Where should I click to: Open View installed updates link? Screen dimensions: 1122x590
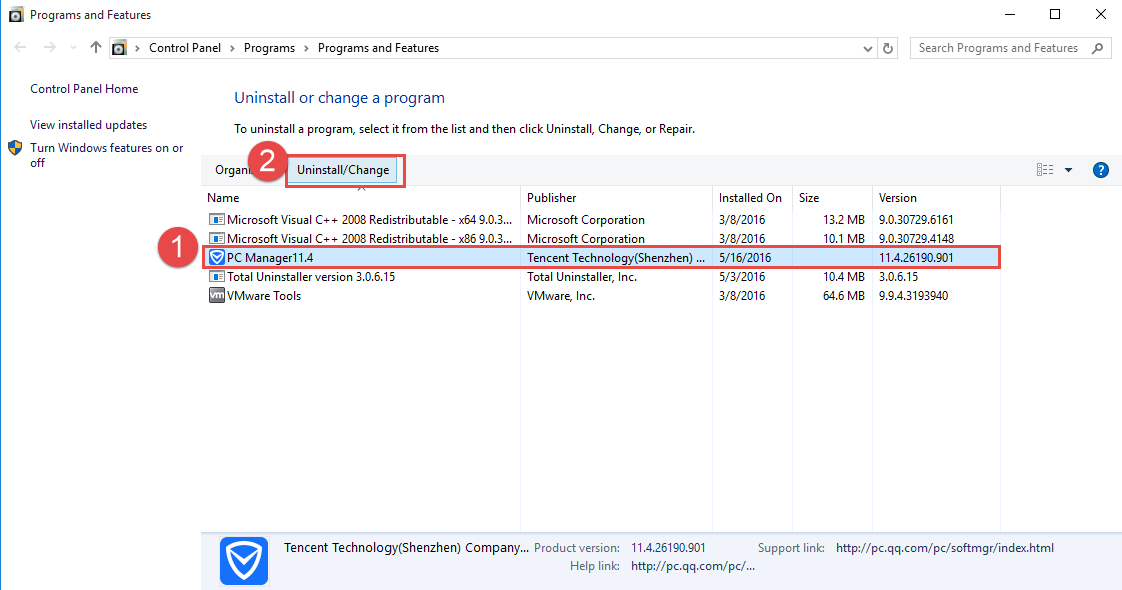(x=88, y=124)
